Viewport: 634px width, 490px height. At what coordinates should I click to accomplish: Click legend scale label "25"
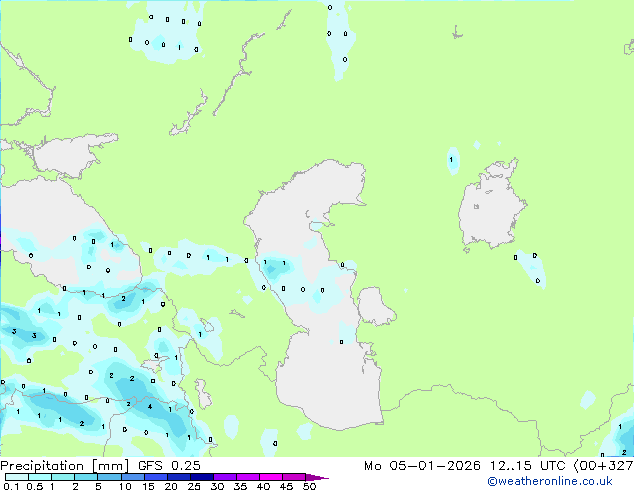[x=194, y=486]
